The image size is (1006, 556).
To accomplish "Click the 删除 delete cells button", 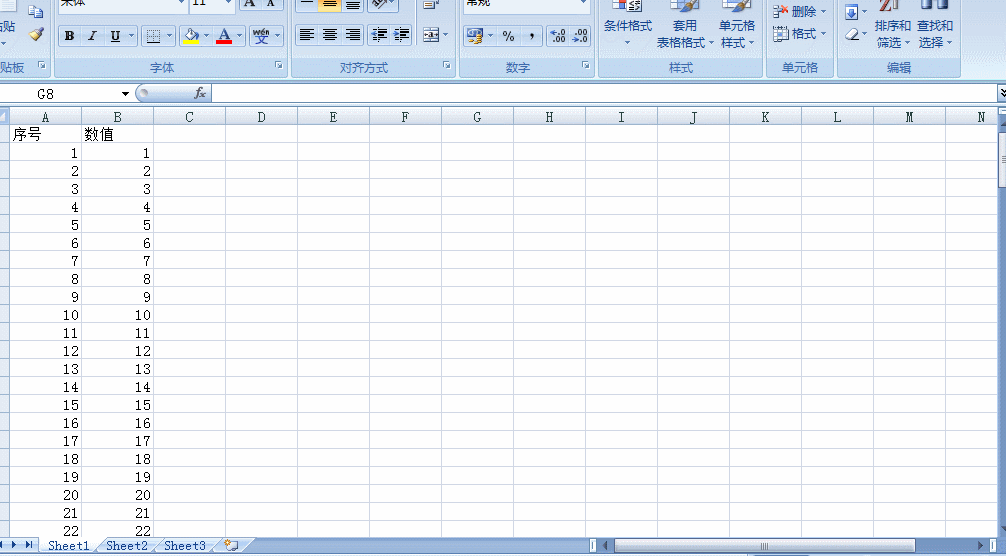I will click(799, 12).
